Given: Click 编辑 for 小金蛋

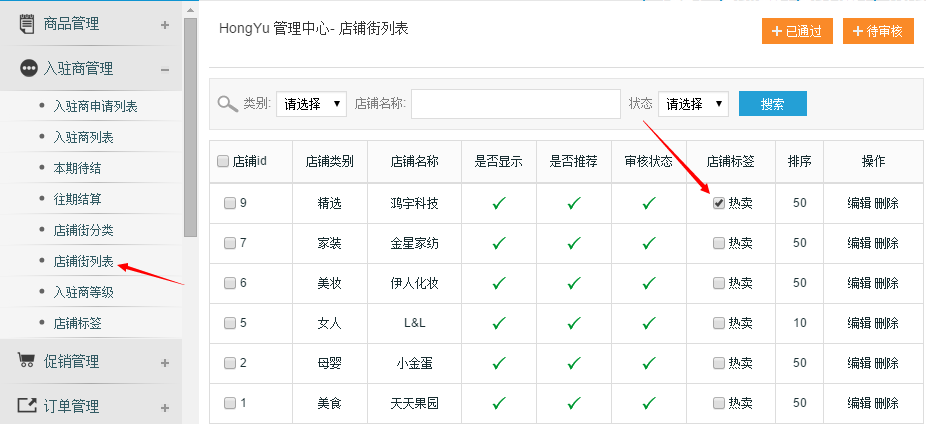Looking at the screenshot, I should (x=859, y=363).
